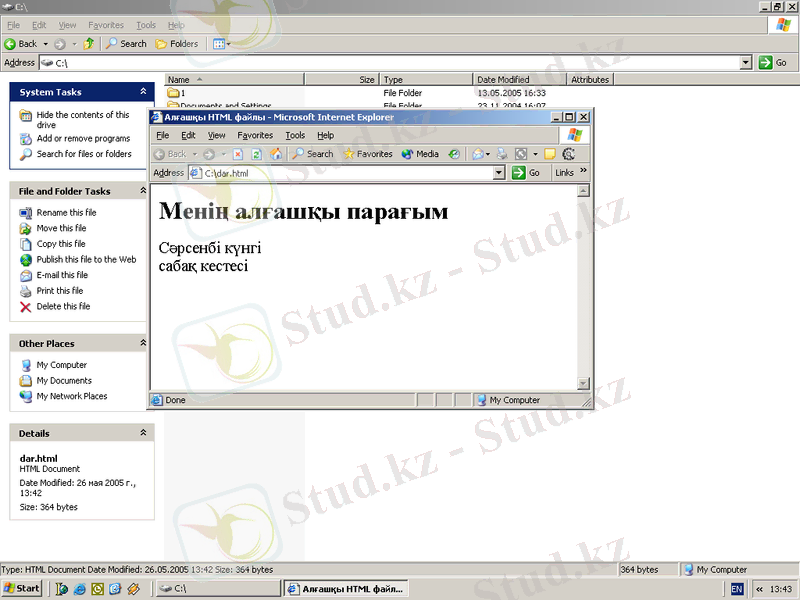Click the Home icon in Internet Explorer

tap(275, 154)
